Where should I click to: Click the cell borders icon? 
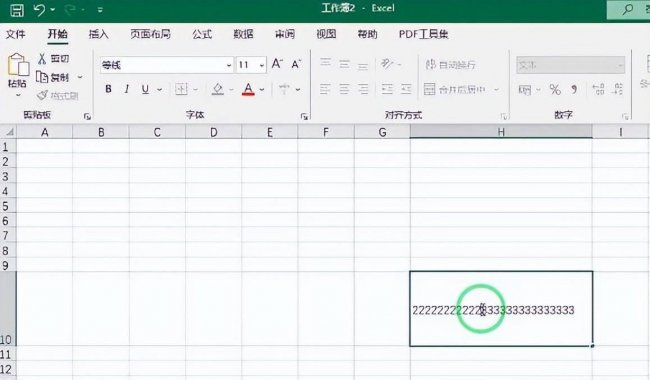[181, 89]
